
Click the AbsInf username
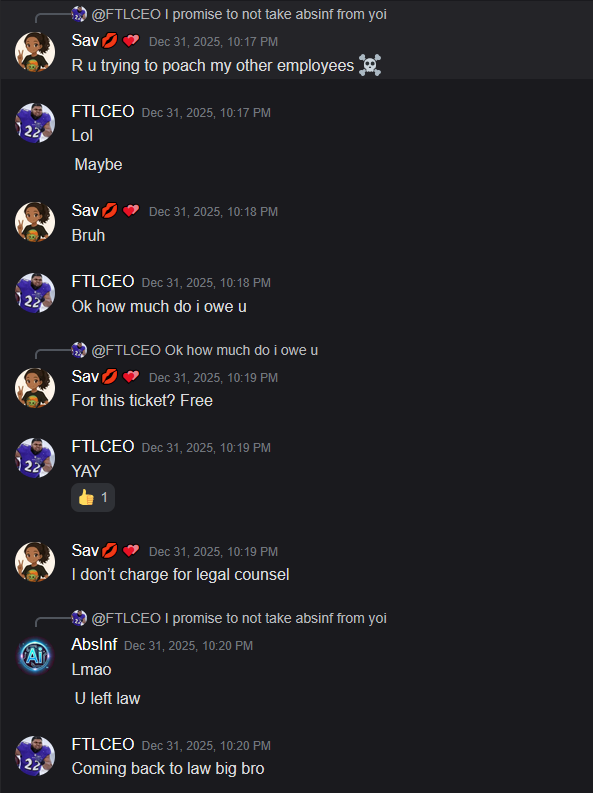(94, 644)
